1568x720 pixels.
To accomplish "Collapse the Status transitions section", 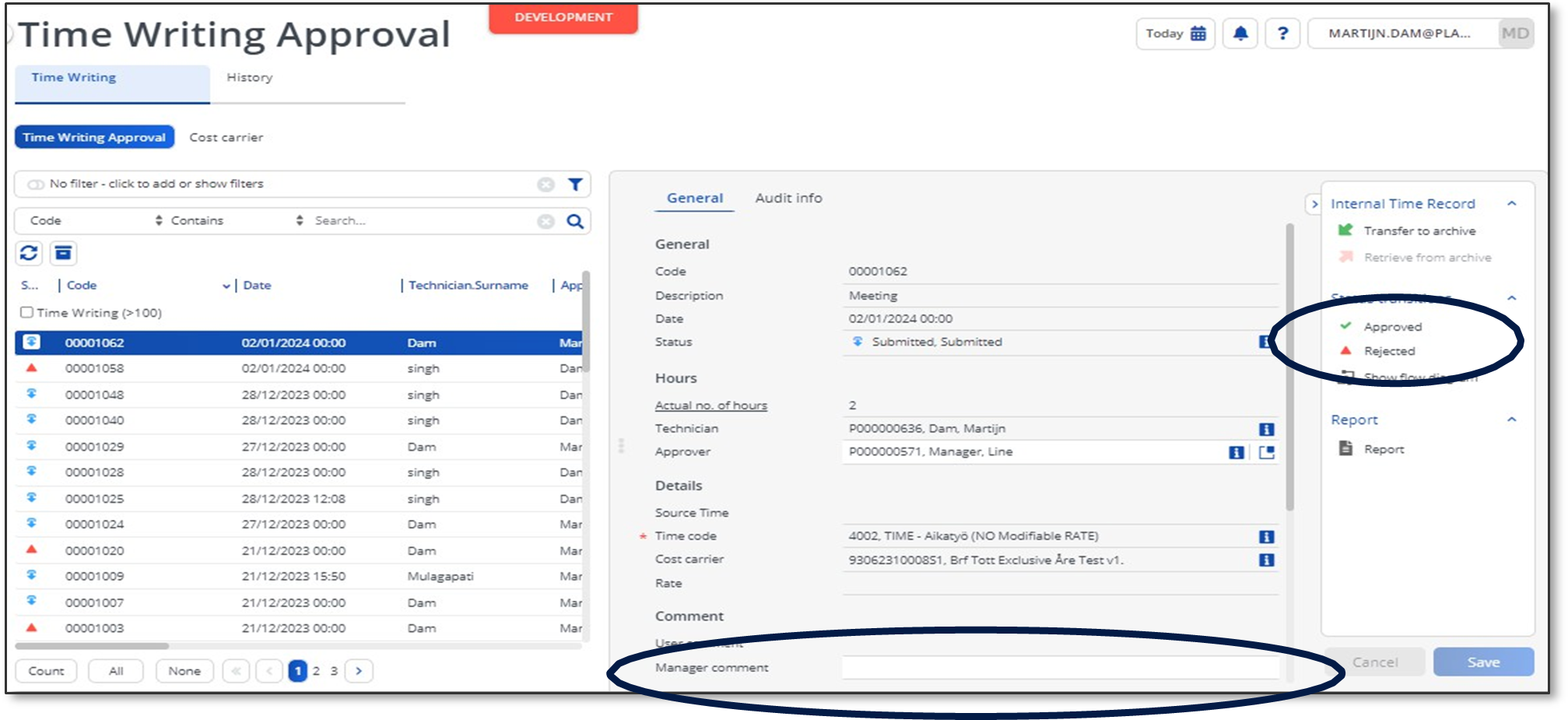I will (x=1511, y=298).
